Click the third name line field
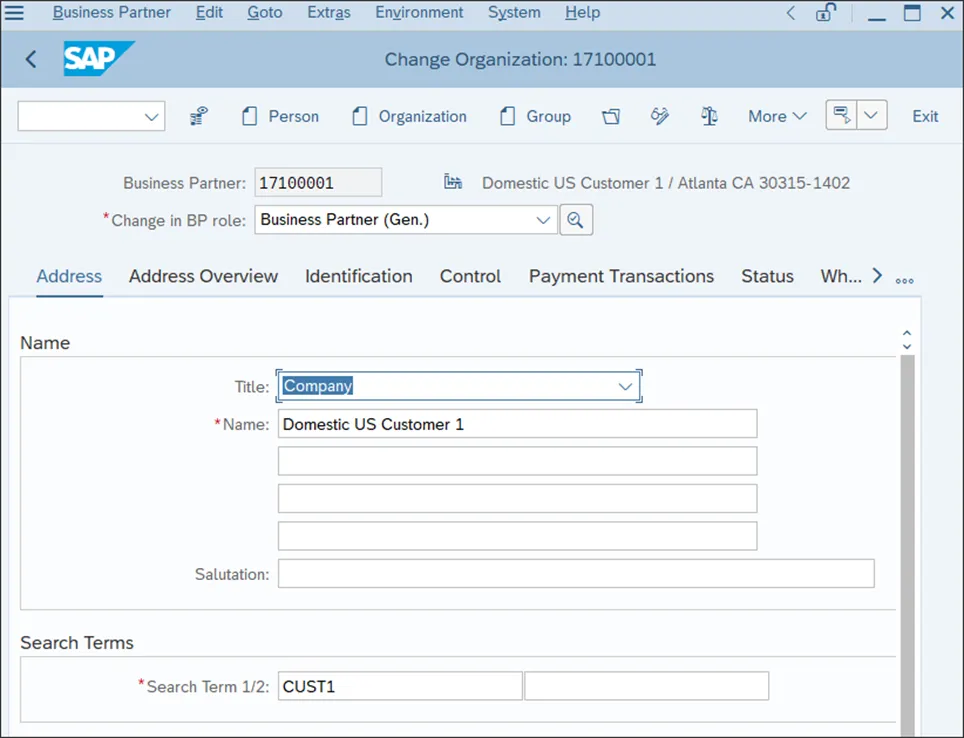The width and height of the screenshot is (964, 738). tap(517, 499)
